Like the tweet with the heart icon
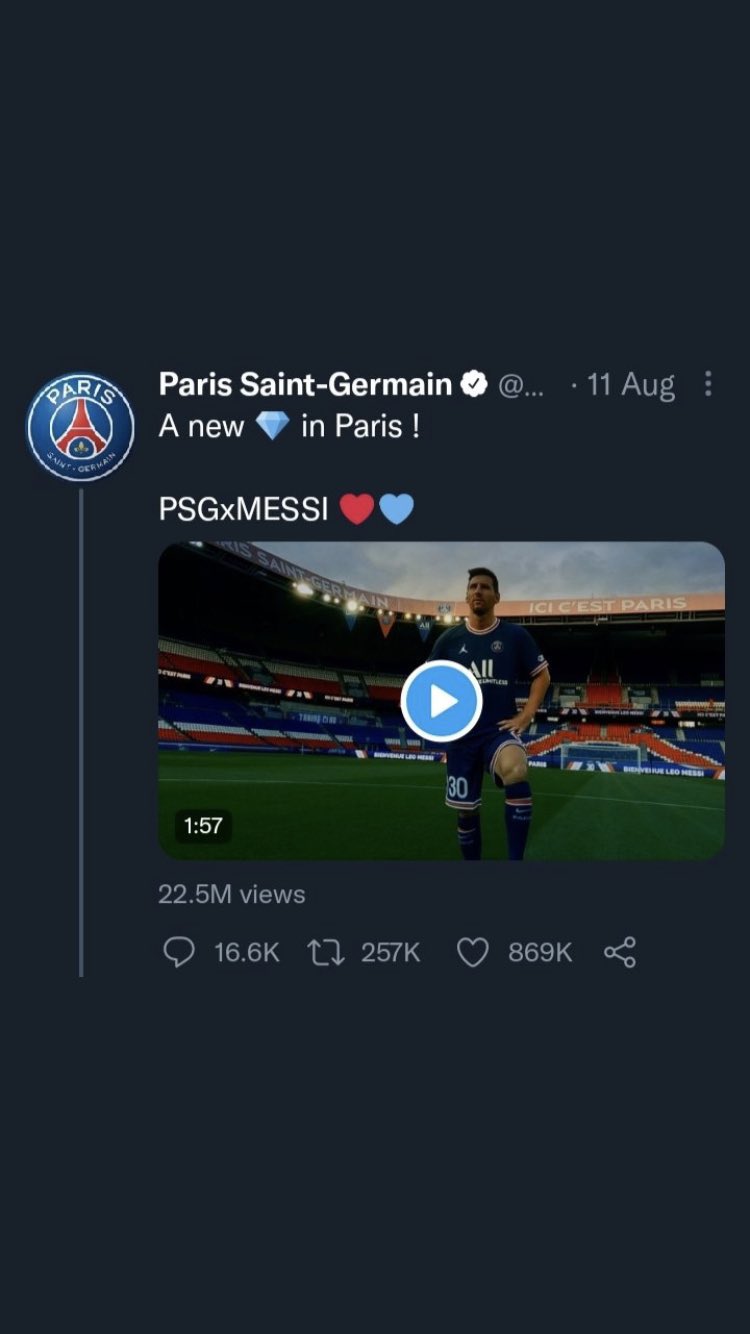 point(472,952)
